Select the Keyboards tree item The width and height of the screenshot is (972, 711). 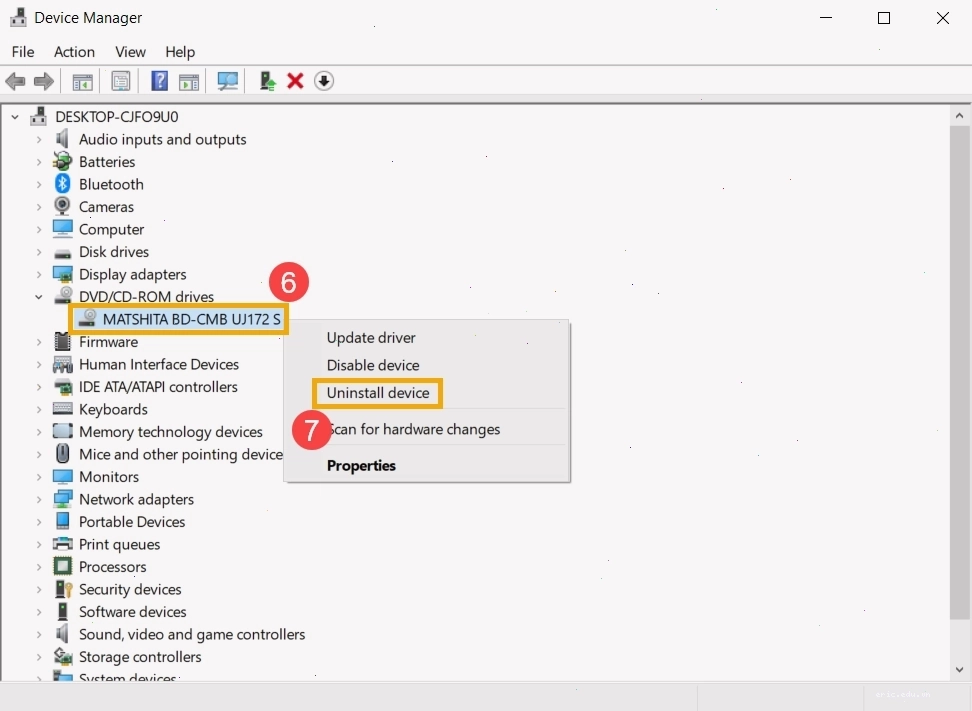click(113, 410)
